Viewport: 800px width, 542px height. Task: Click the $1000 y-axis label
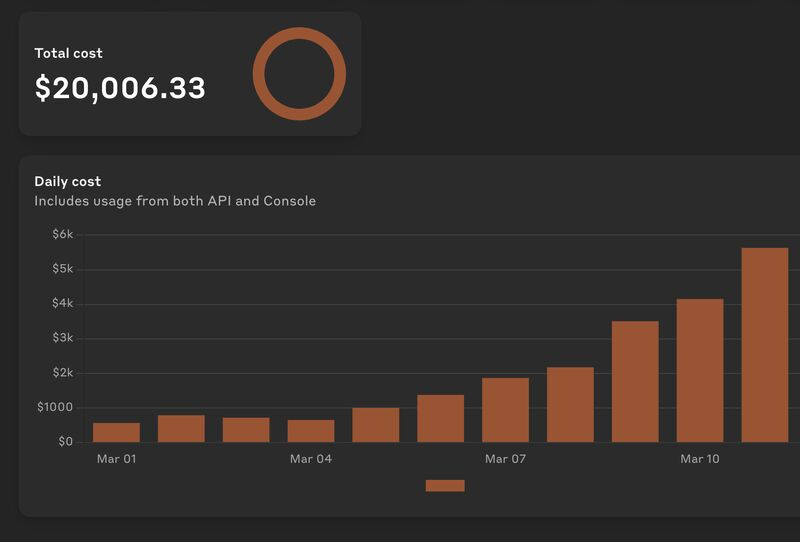coord(55,407)
